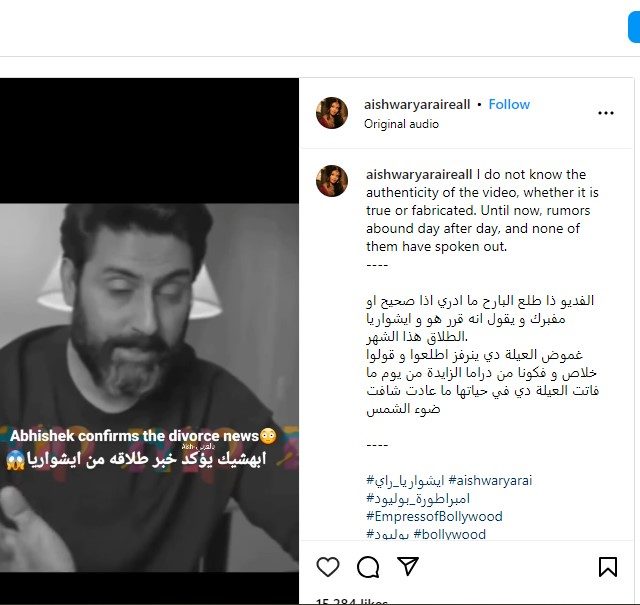The width and height of the screenshot is (640, 605).
Task: Play or pause the reel video
Action: pos(149,341)
